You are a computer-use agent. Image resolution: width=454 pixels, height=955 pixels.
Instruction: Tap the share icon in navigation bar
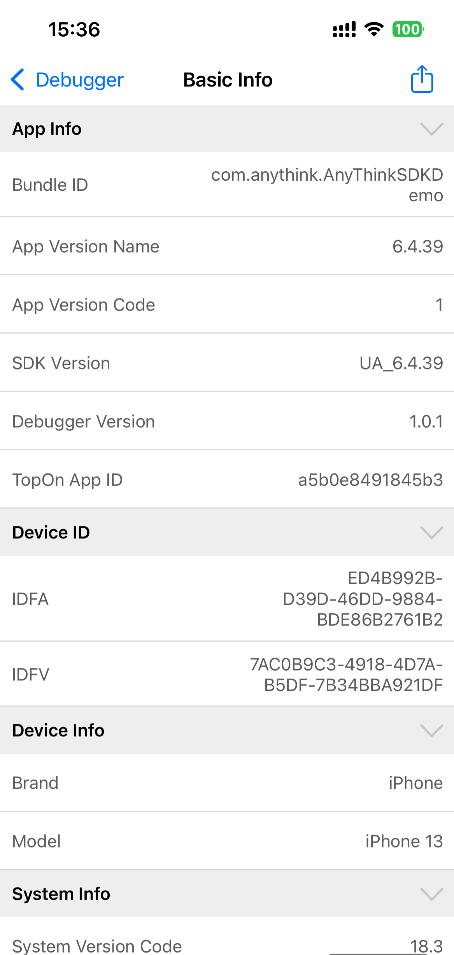point(422,79)
